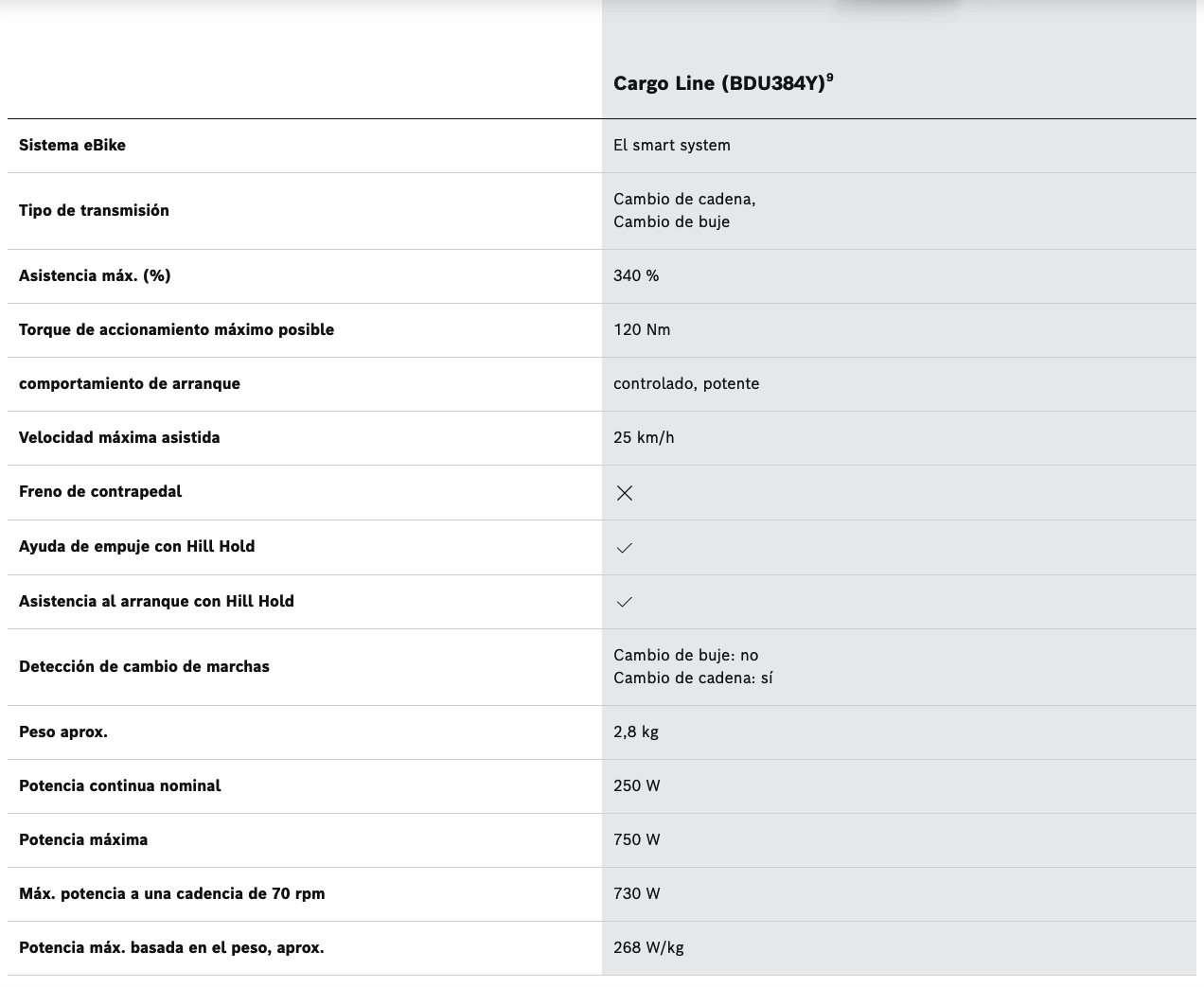Image resolution: width=1204 pixels, height=987 pixels.
Task: Select the '120 Nm' value
Action: (642, 329)
